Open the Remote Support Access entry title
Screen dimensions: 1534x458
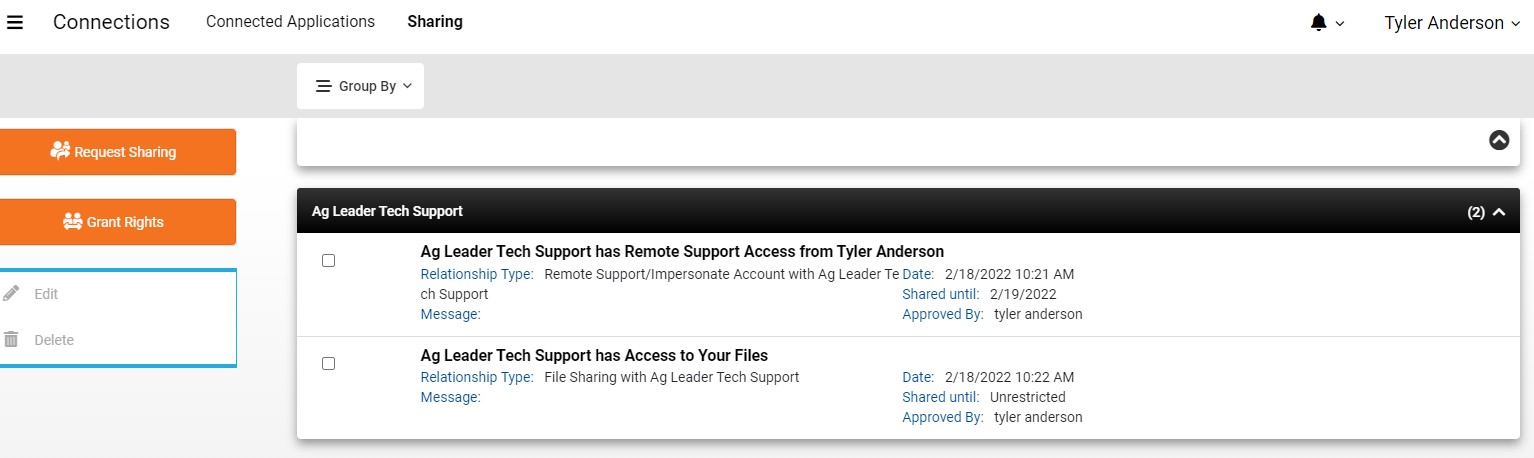[x=682, y=252]
